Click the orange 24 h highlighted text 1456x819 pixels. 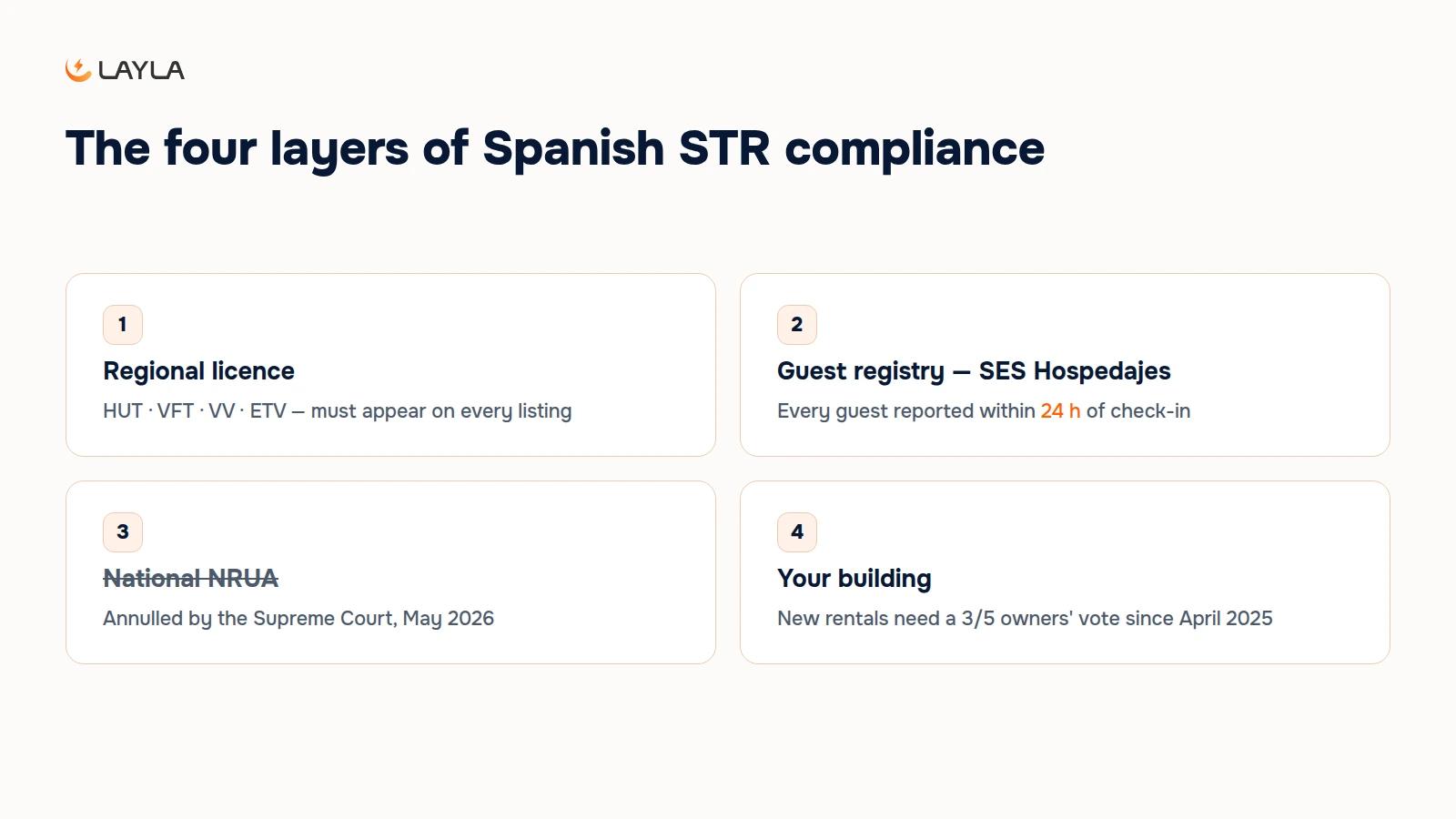click(x=1060, y=411)
